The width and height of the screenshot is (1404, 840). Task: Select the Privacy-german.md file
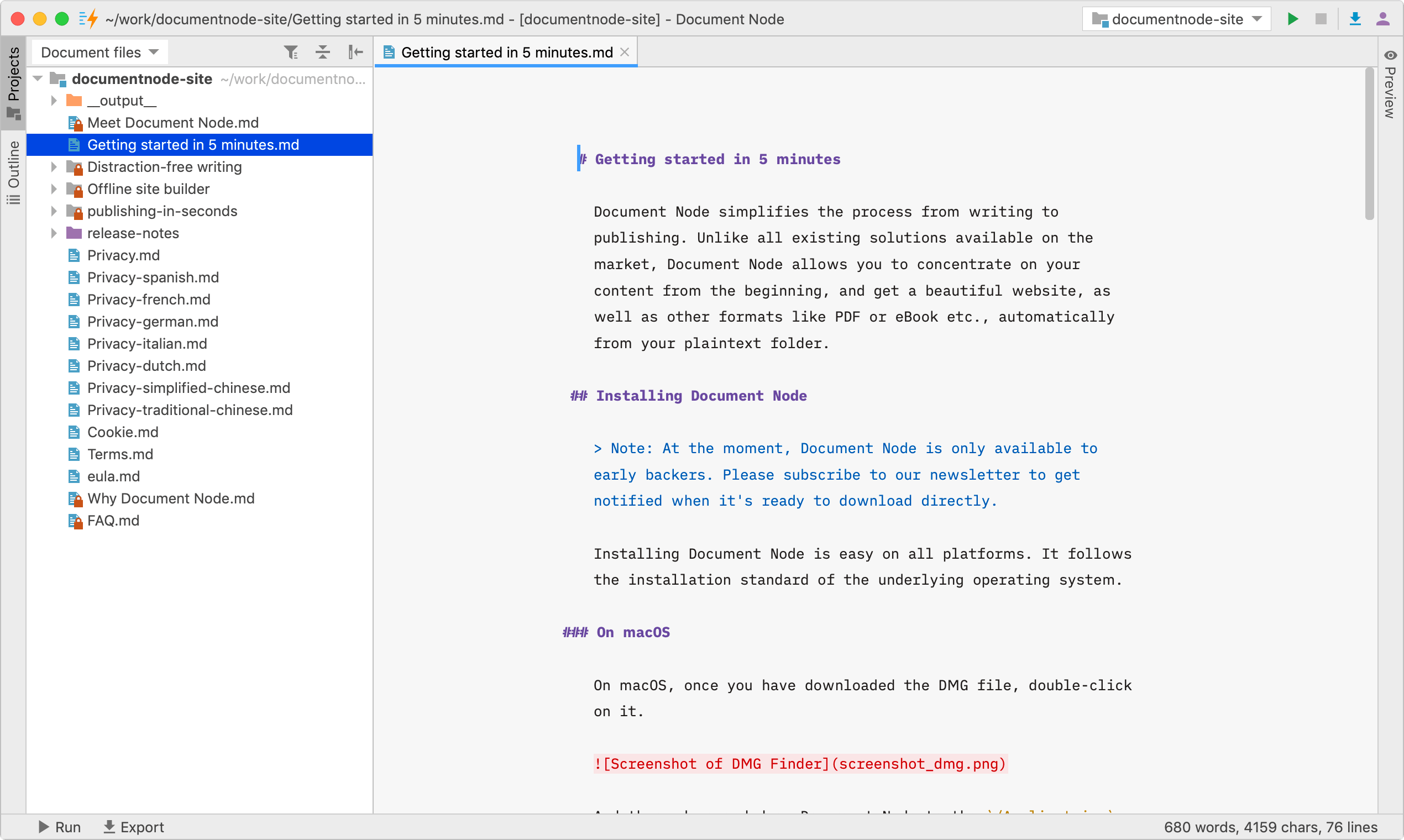click(153, 322)
